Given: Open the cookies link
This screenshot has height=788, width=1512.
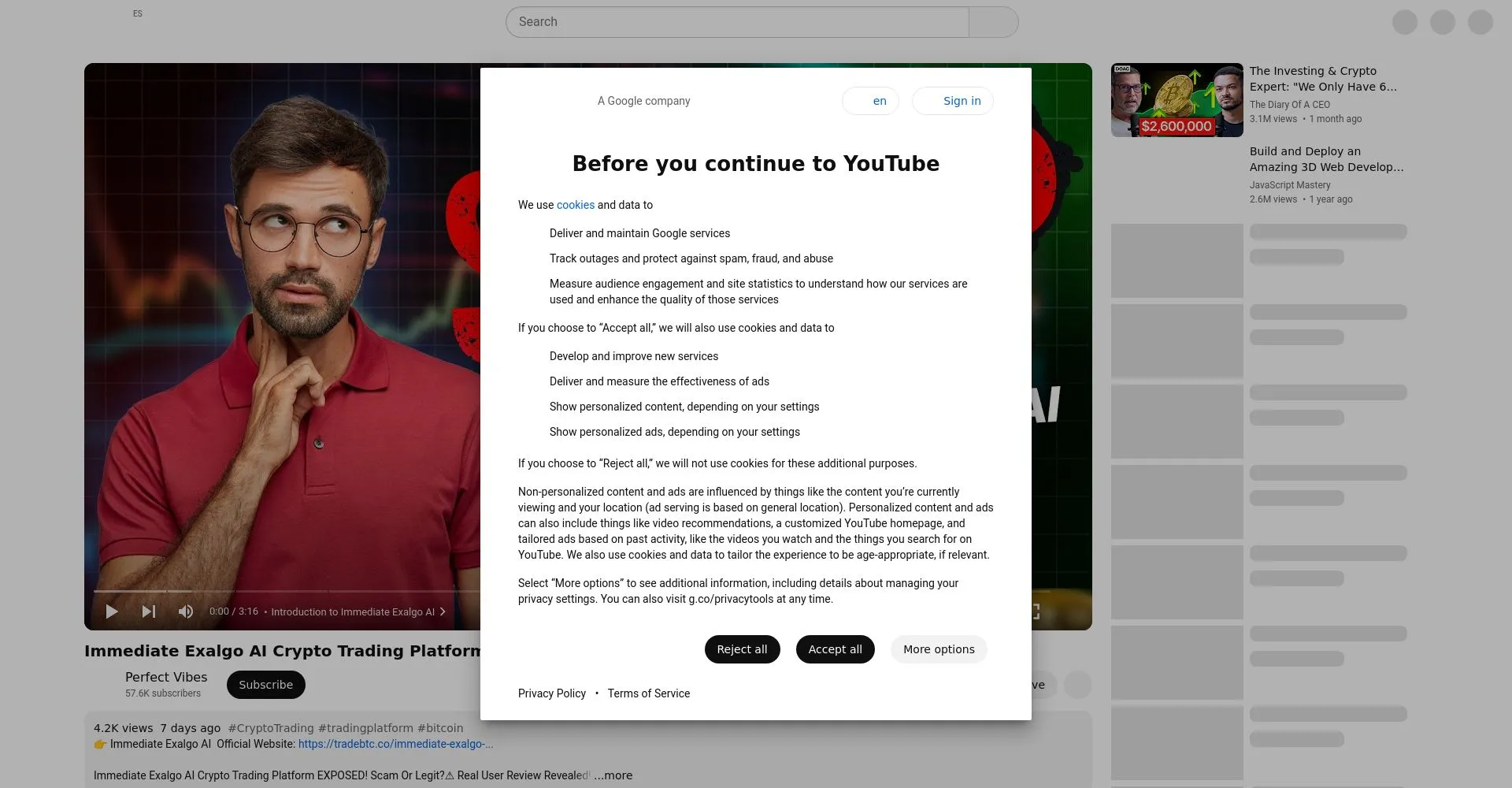Looking at the screenshot, I should (576, 205).
